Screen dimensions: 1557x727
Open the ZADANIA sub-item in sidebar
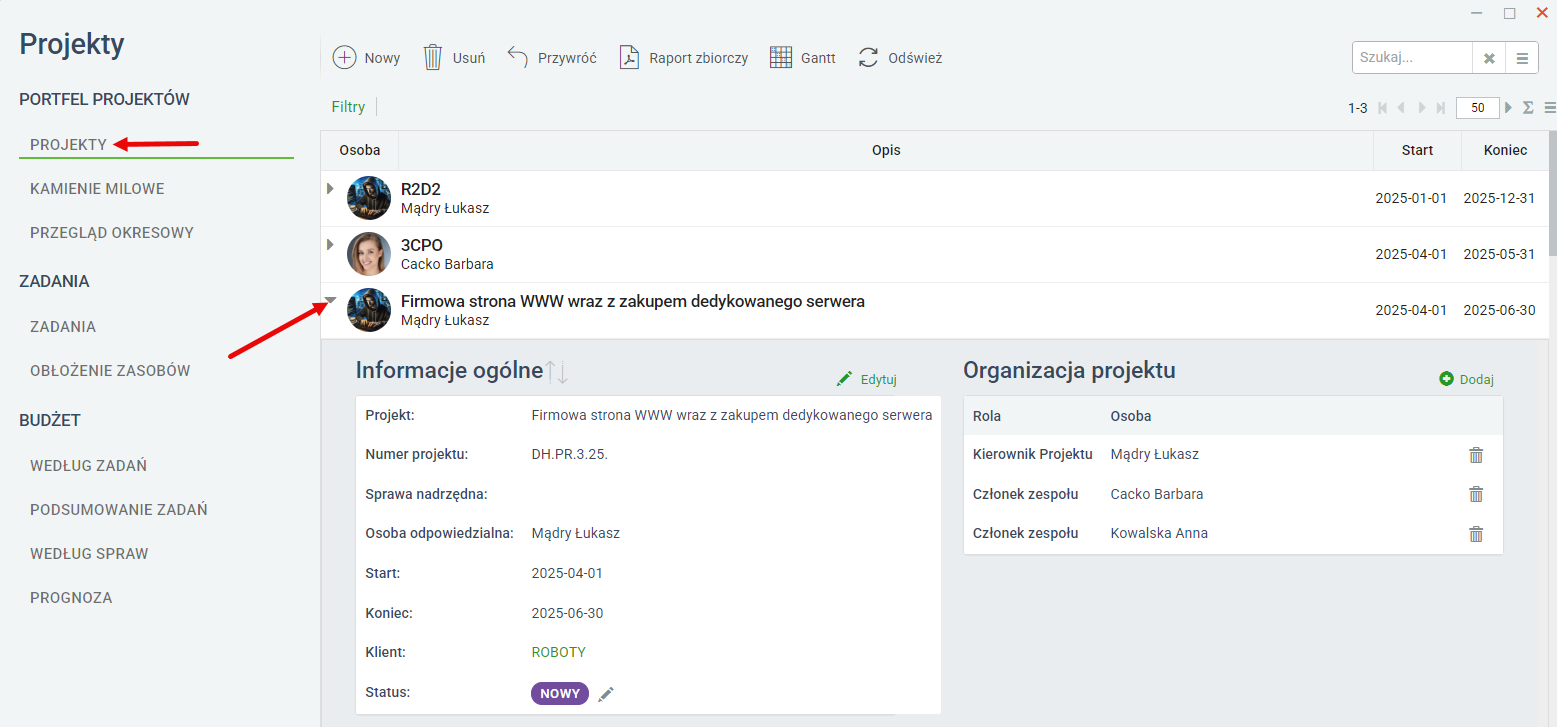(x=63, y=327)
